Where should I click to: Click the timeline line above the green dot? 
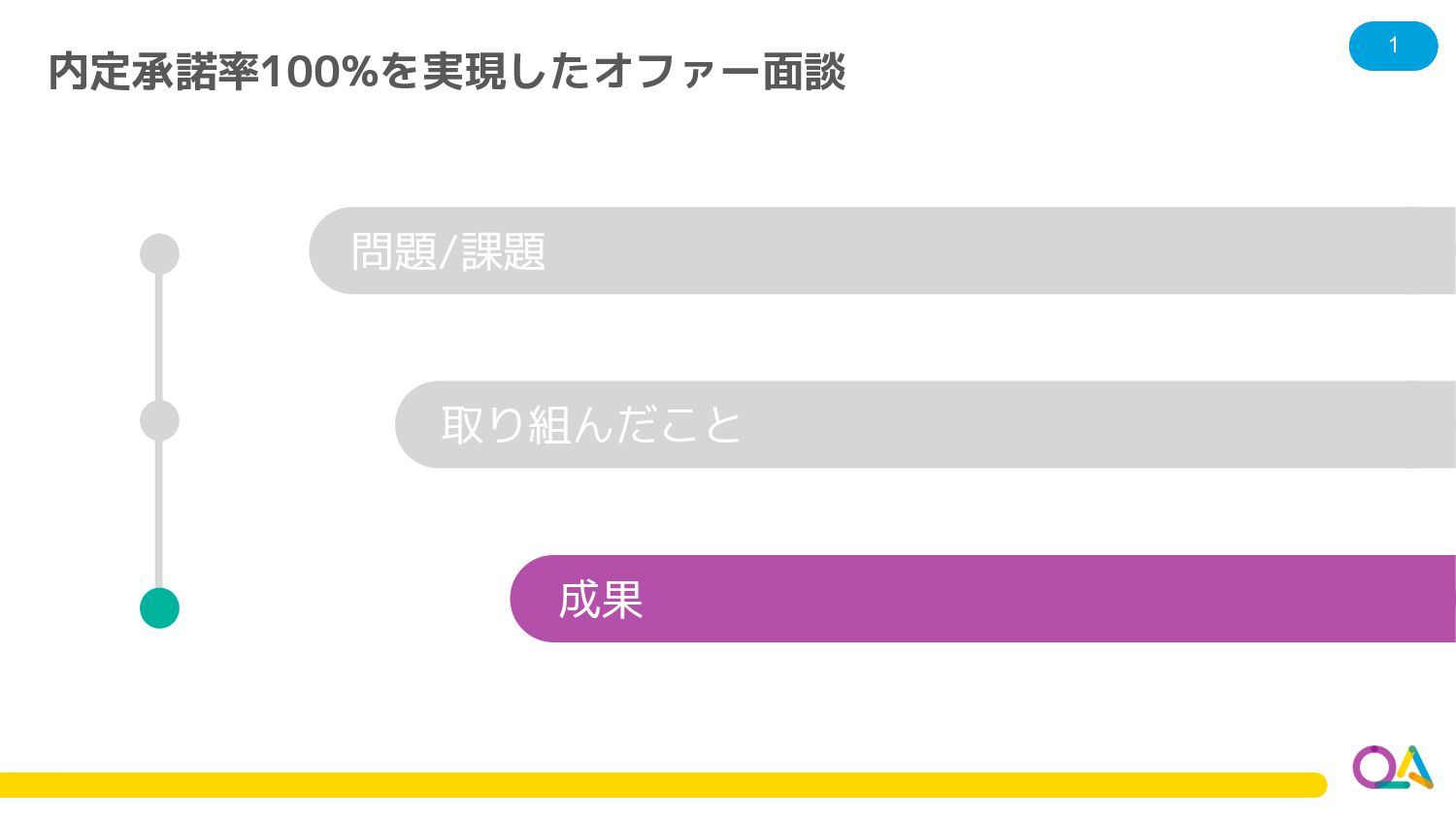159,514
